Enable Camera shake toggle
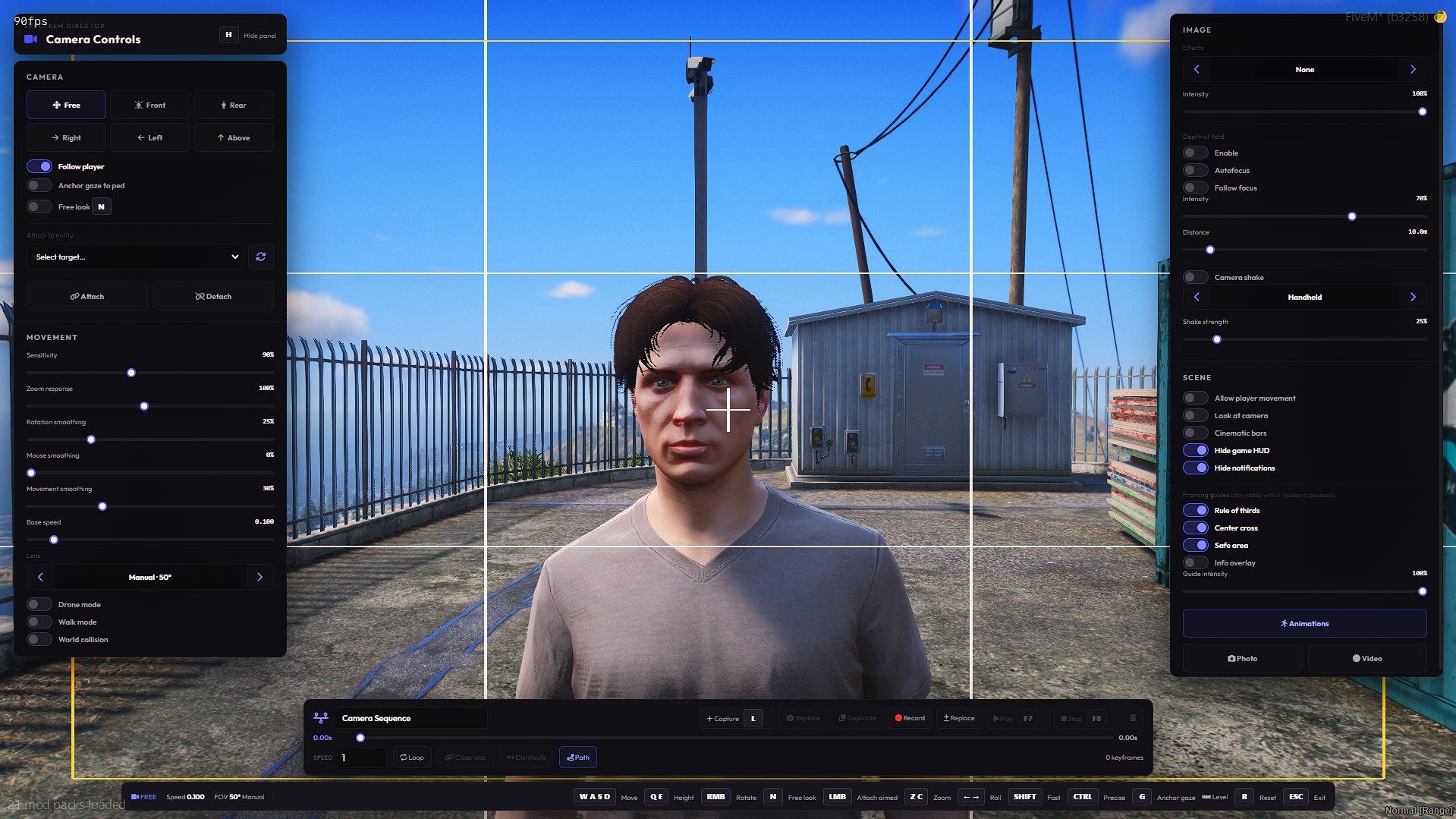The image size is (1456, 819). coord(1196,277)
